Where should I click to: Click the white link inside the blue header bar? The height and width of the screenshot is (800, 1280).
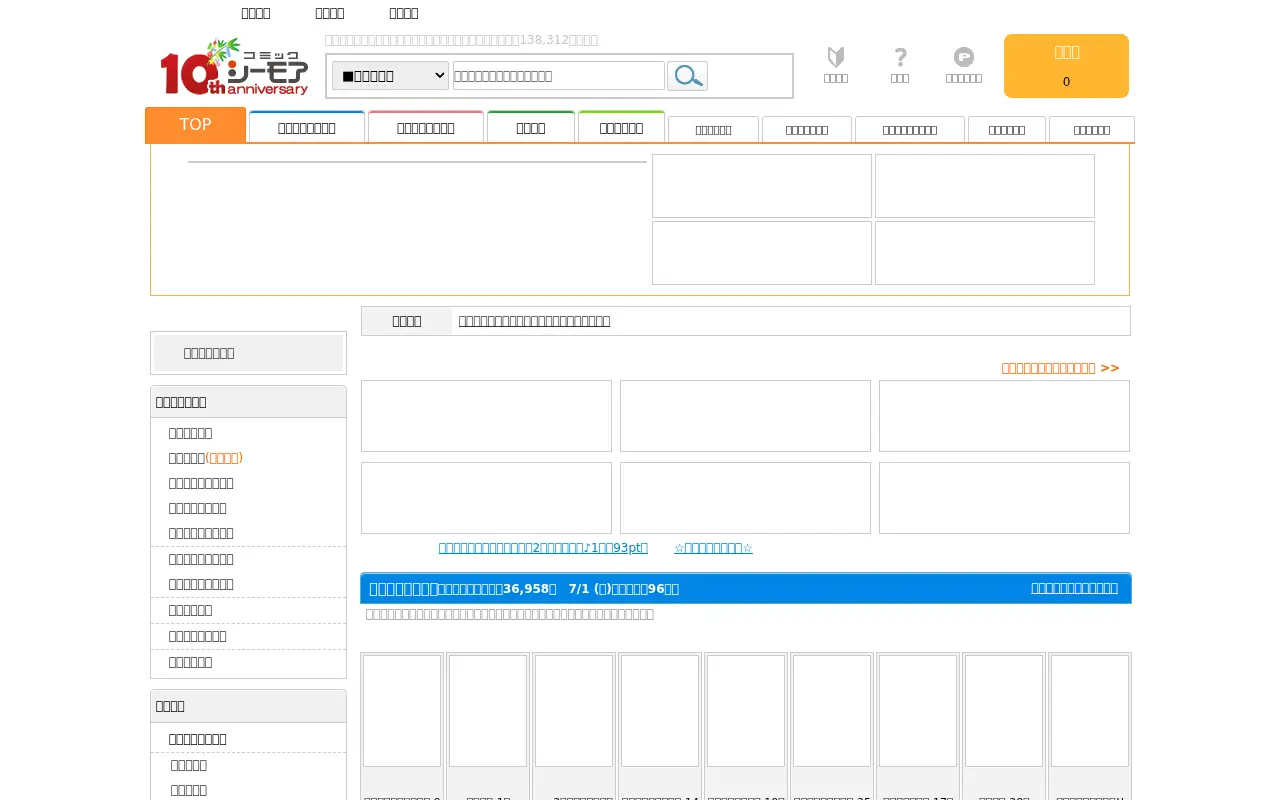point(1074,588)
